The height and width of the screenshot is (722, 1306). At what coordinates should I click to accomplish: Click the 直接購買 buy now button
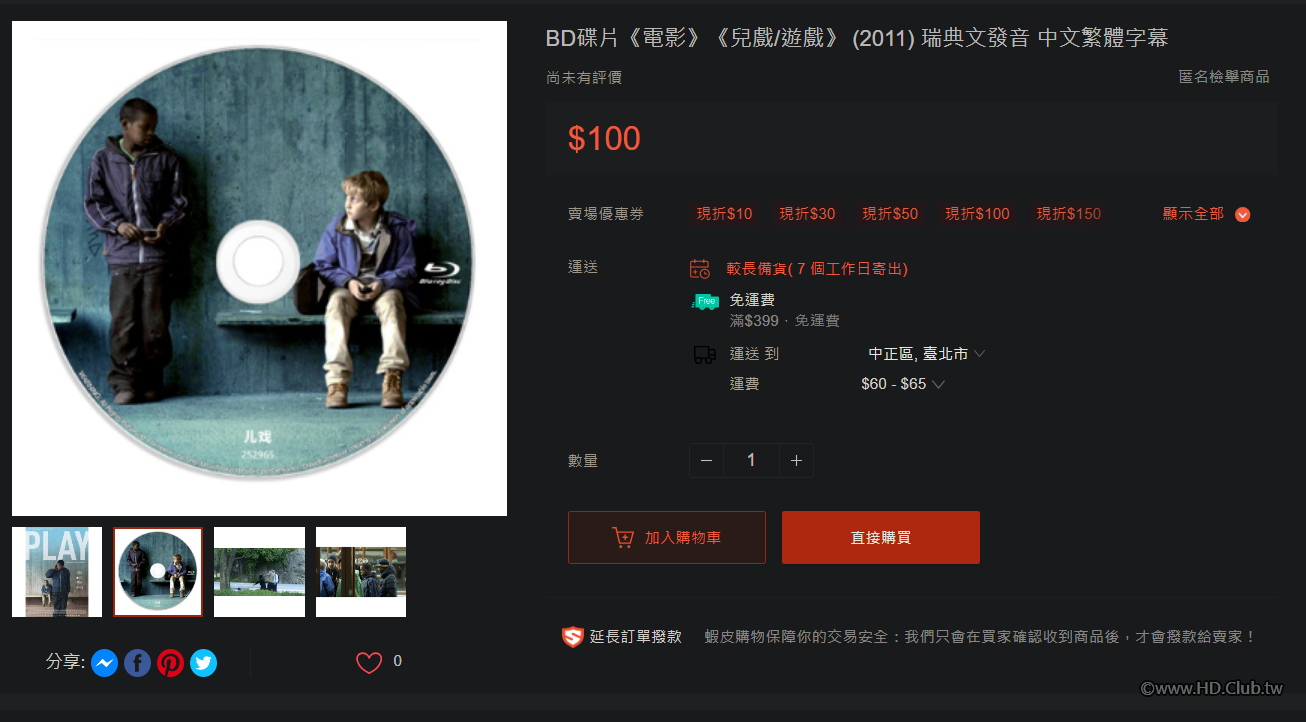pos(881,538)
